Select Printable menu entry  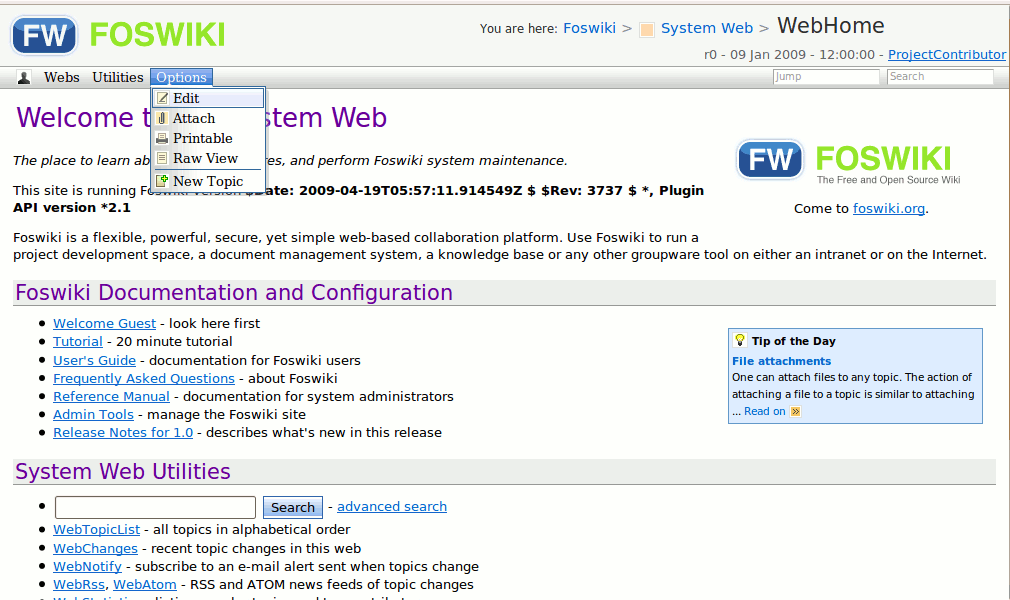point(208,138)
